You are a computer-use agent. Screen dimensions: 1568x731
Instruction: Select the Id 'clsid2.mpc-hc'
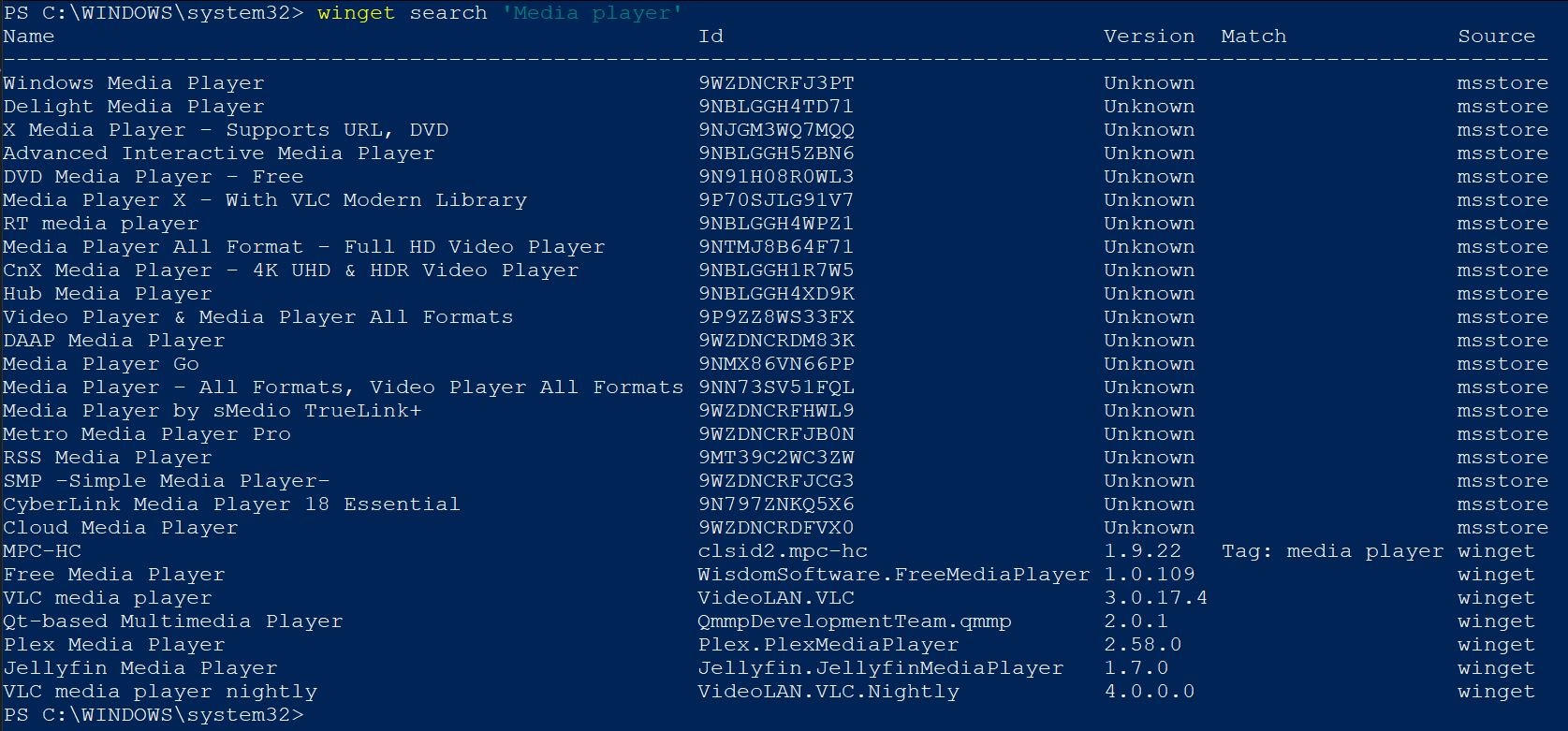pos(783,551)
